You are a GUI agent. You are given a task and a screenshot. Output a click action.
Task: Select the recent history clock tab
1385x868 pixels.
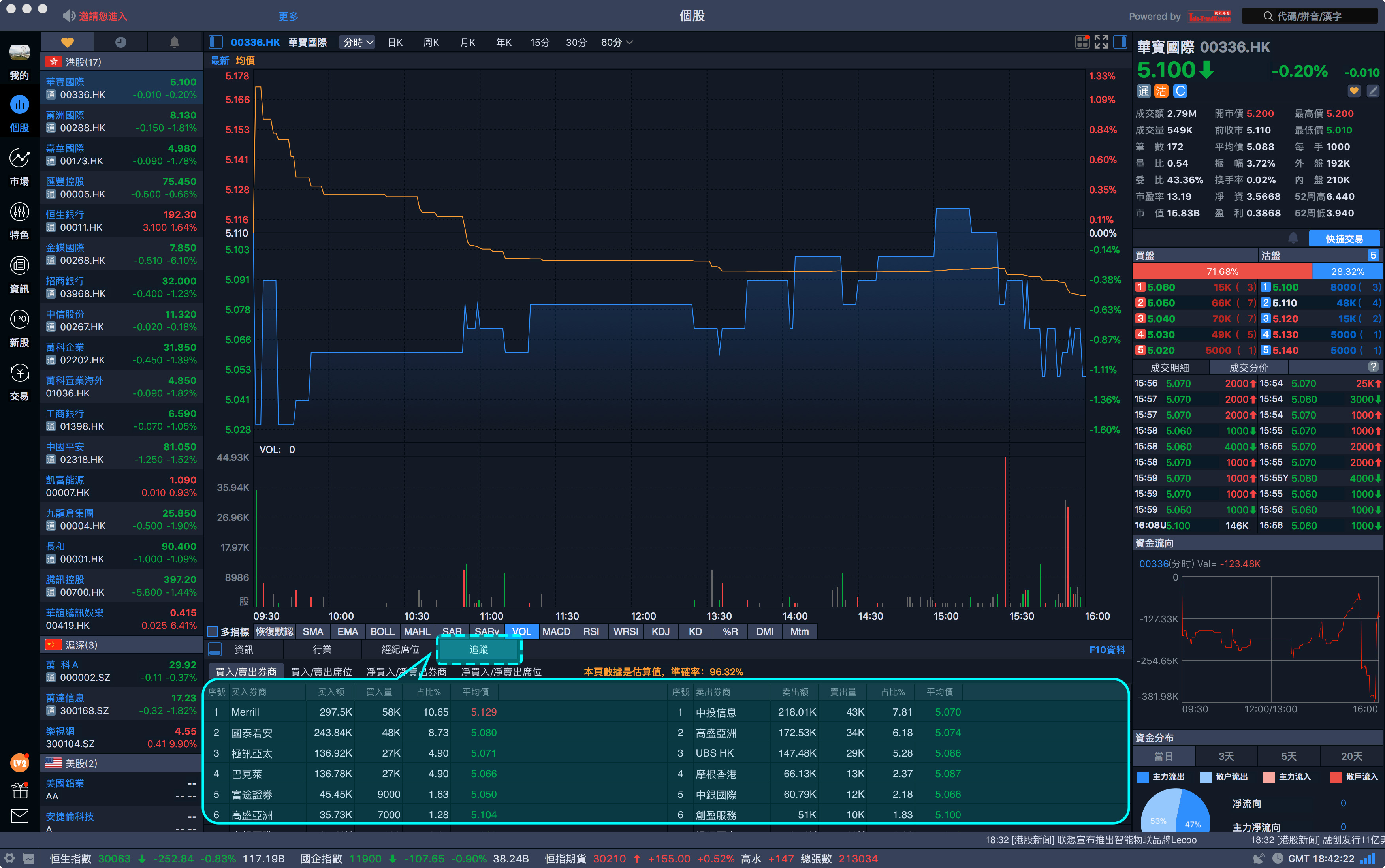(x=120, y=42)
